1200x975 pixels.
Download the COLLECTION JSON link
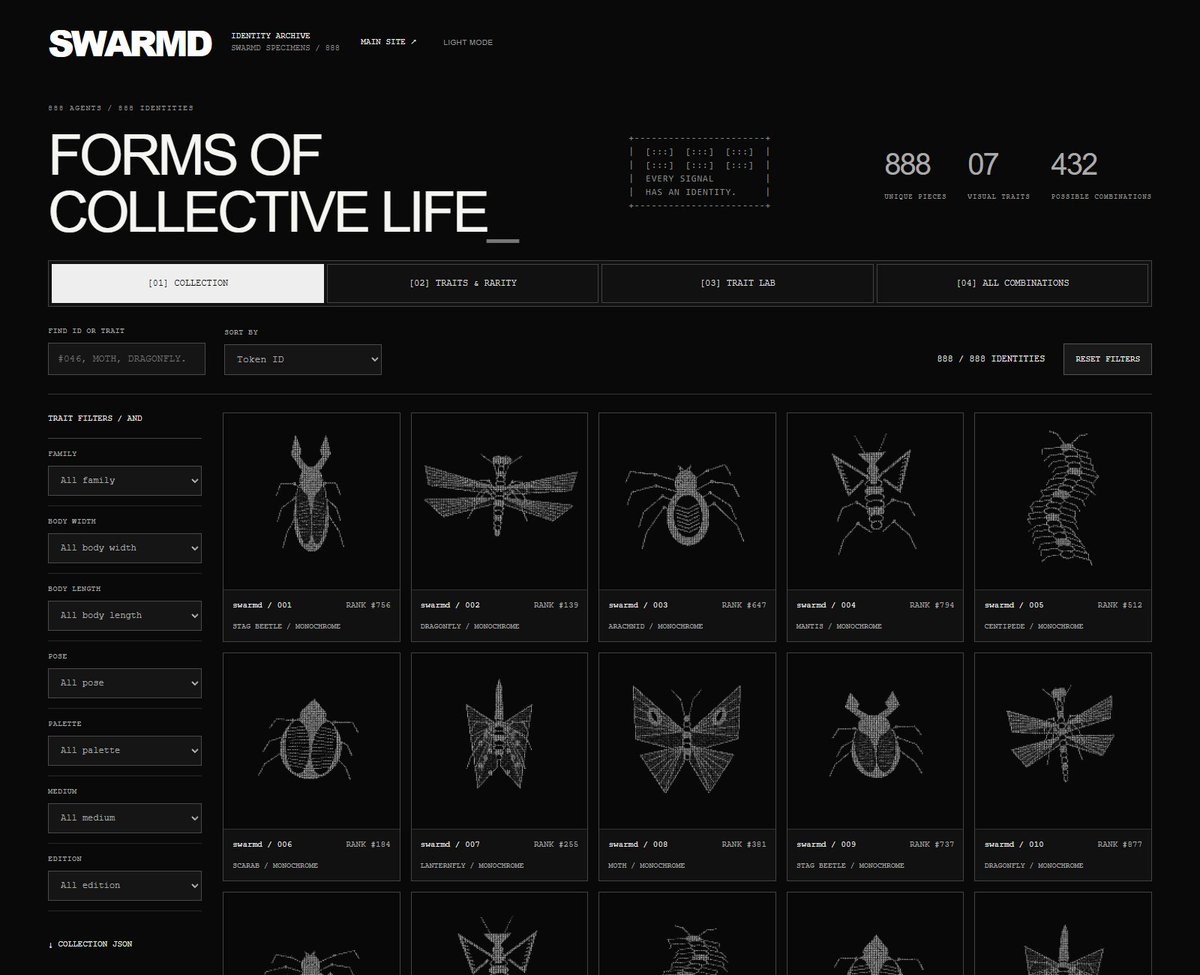pos(90,944)
